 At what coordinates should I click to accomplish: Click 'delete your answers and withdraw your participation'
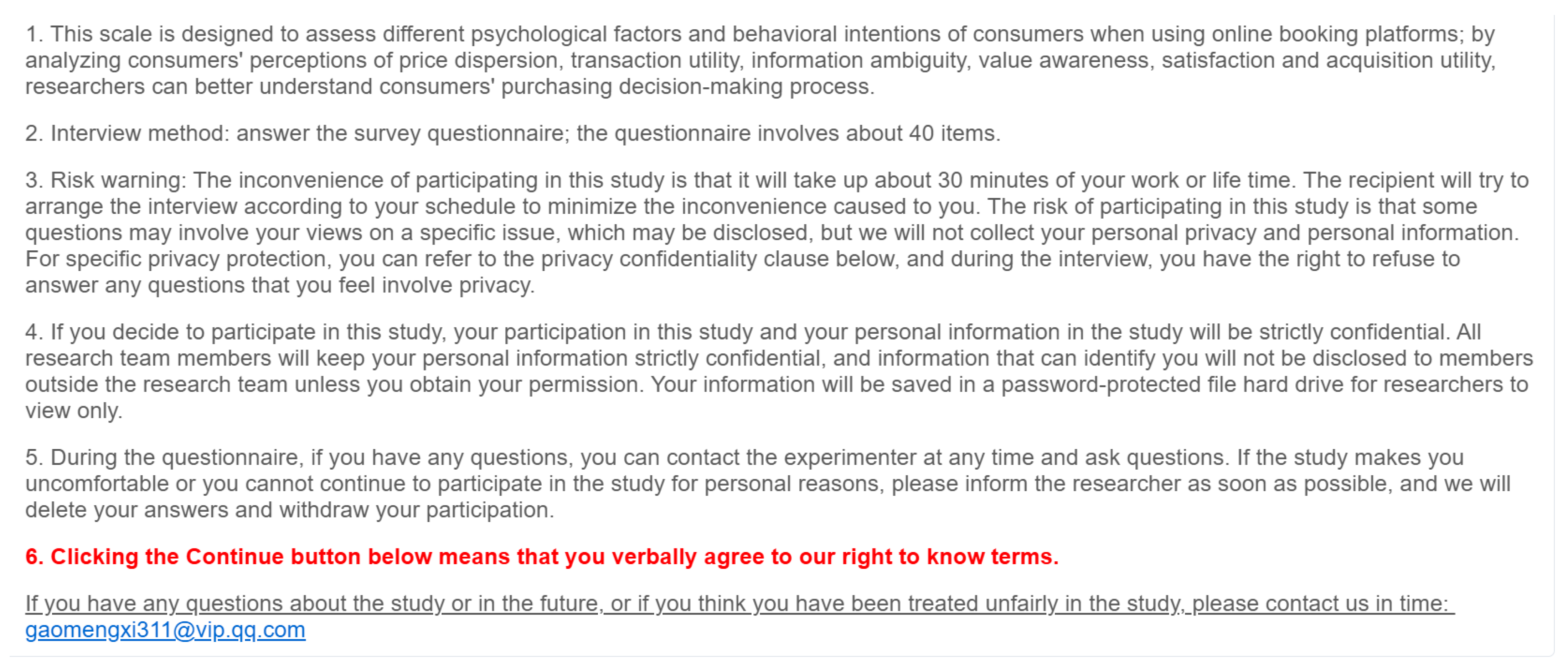tap(289, 510)
